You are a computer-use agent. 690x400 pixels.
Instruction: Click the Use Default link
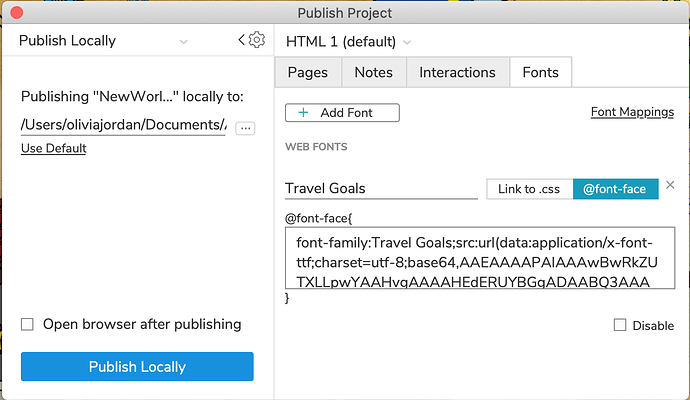coord(53,149)
